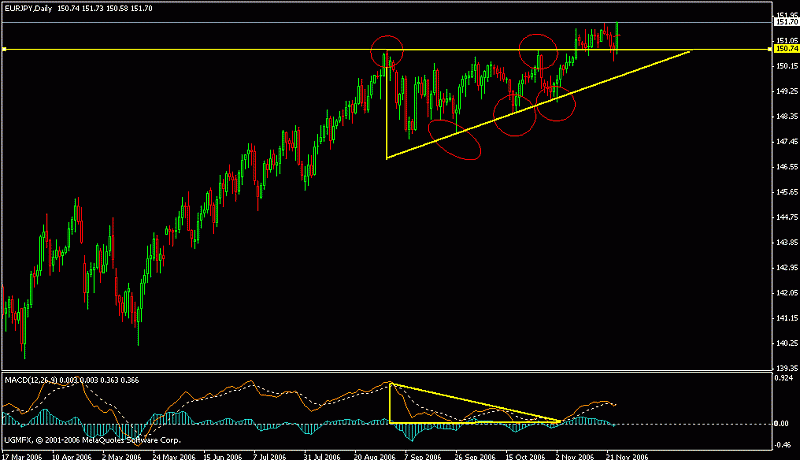Click the 17 Mar 2006 date label
The image size is (800, 460).
point(22,454)
